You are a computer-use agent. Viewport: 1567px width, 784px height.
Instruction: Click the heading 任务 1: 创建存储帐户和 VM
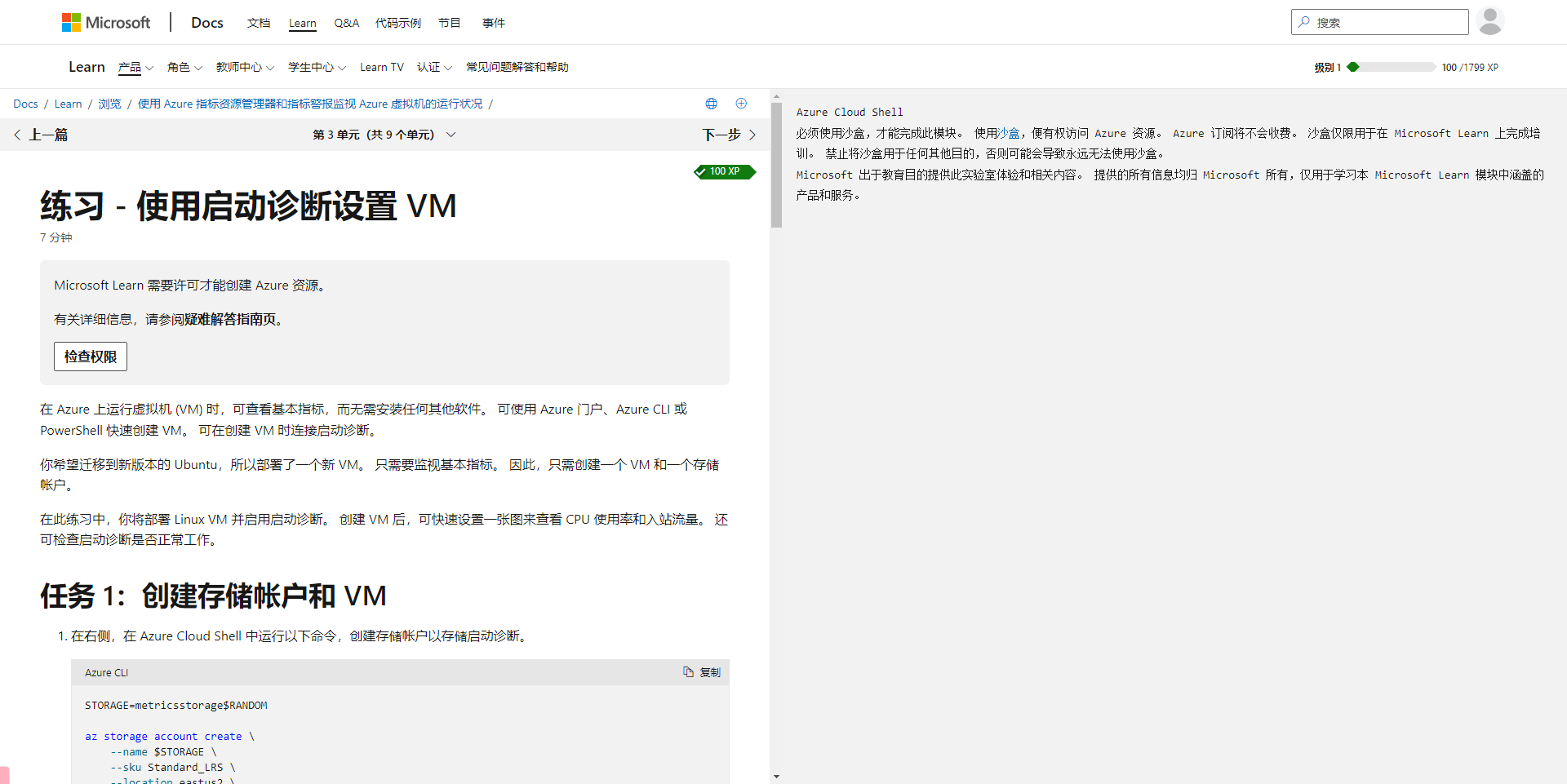pos(213,596)
